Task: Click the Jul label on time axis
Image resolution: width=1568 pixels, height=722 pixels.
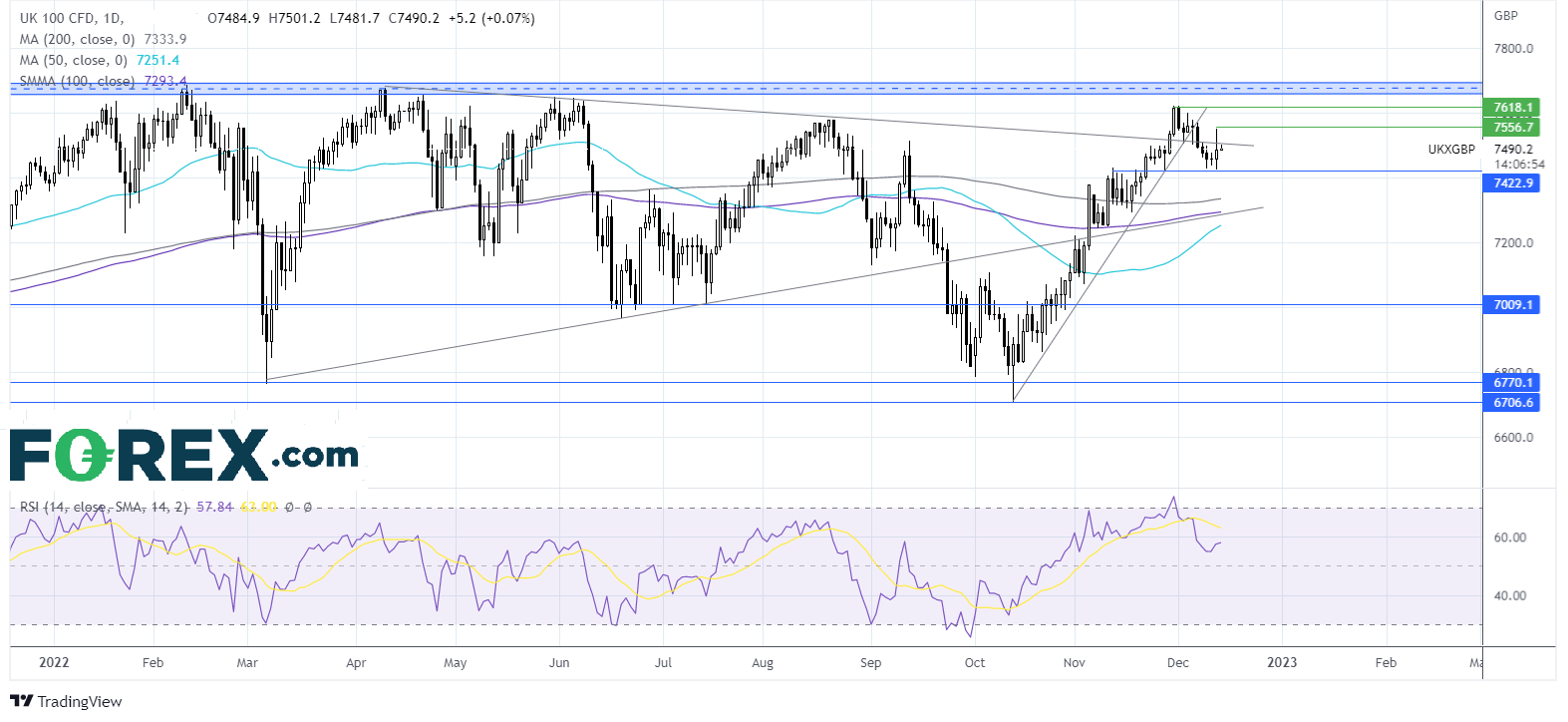Action: click(663, 662)
